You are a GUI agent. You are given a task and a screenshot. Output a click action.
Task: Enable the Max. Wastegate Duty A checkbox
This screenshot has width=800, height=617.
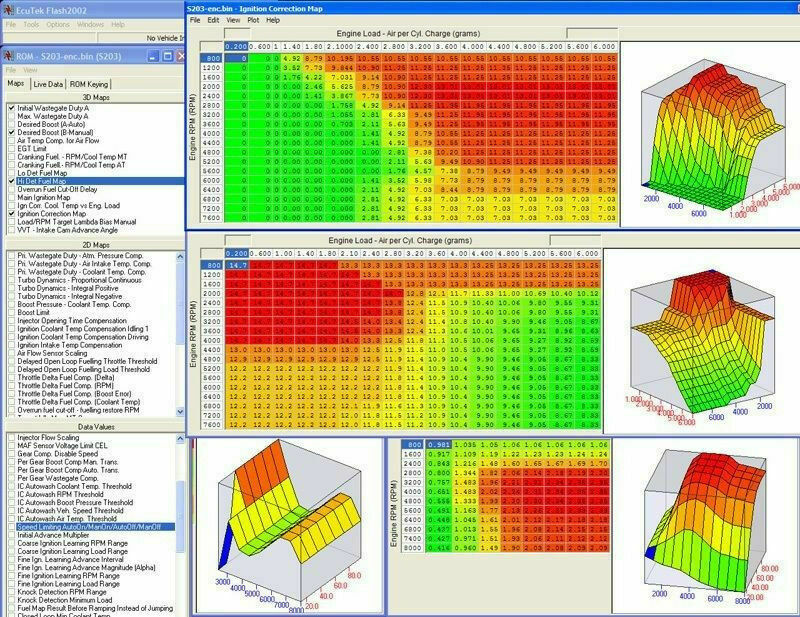pos(12,114)
